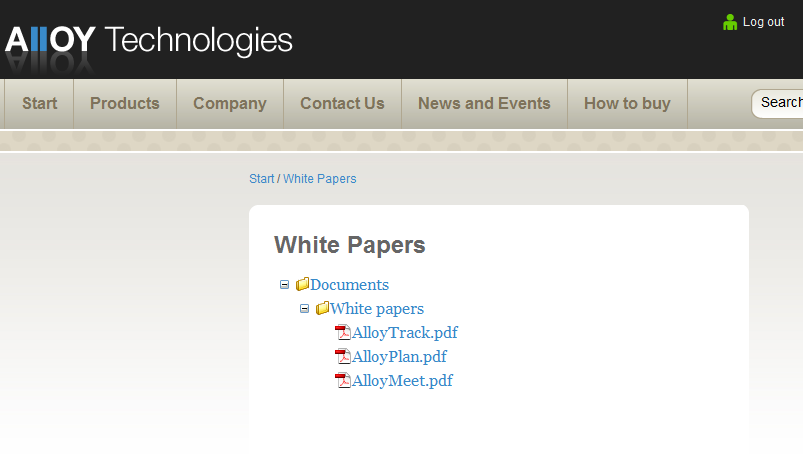Click the White Papers breadcrumb link
The width and height of the screenshot is (803, 459).
coord(320,179)
